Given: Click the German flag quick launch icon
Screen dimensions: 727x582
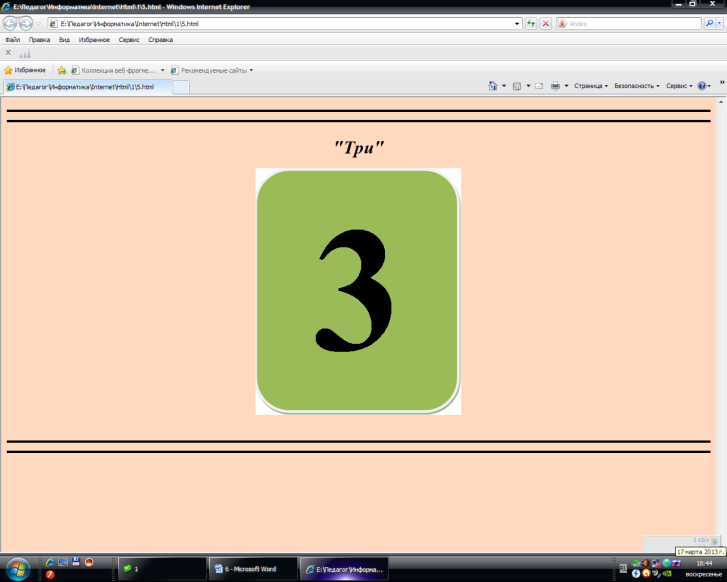Looking at the screenshot, I should (x=89, y=562).
